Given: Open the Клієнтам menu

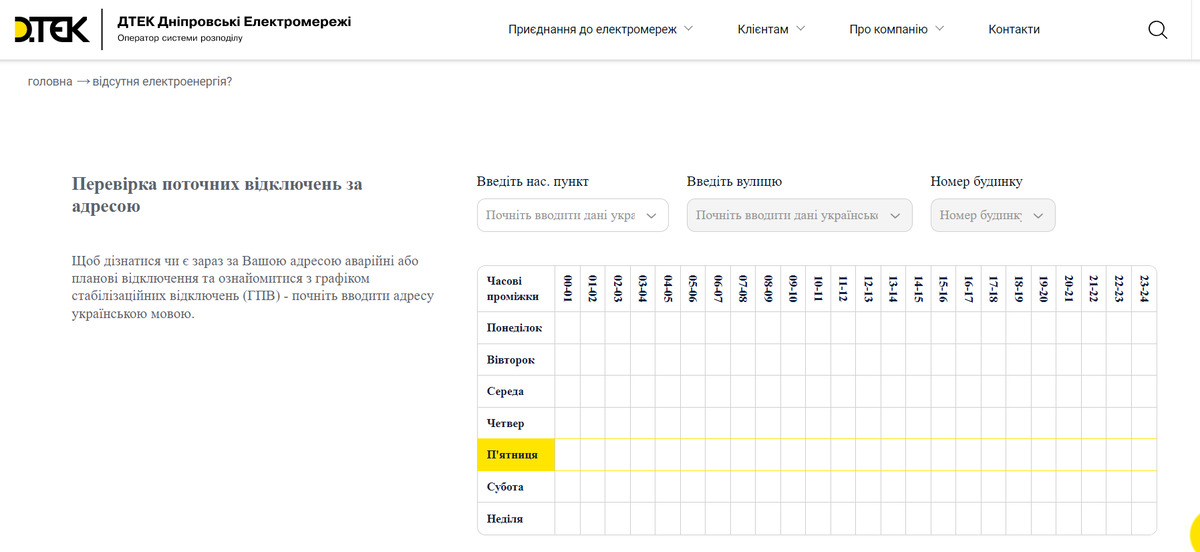Looking at the screenshot, I should point(771,30).
